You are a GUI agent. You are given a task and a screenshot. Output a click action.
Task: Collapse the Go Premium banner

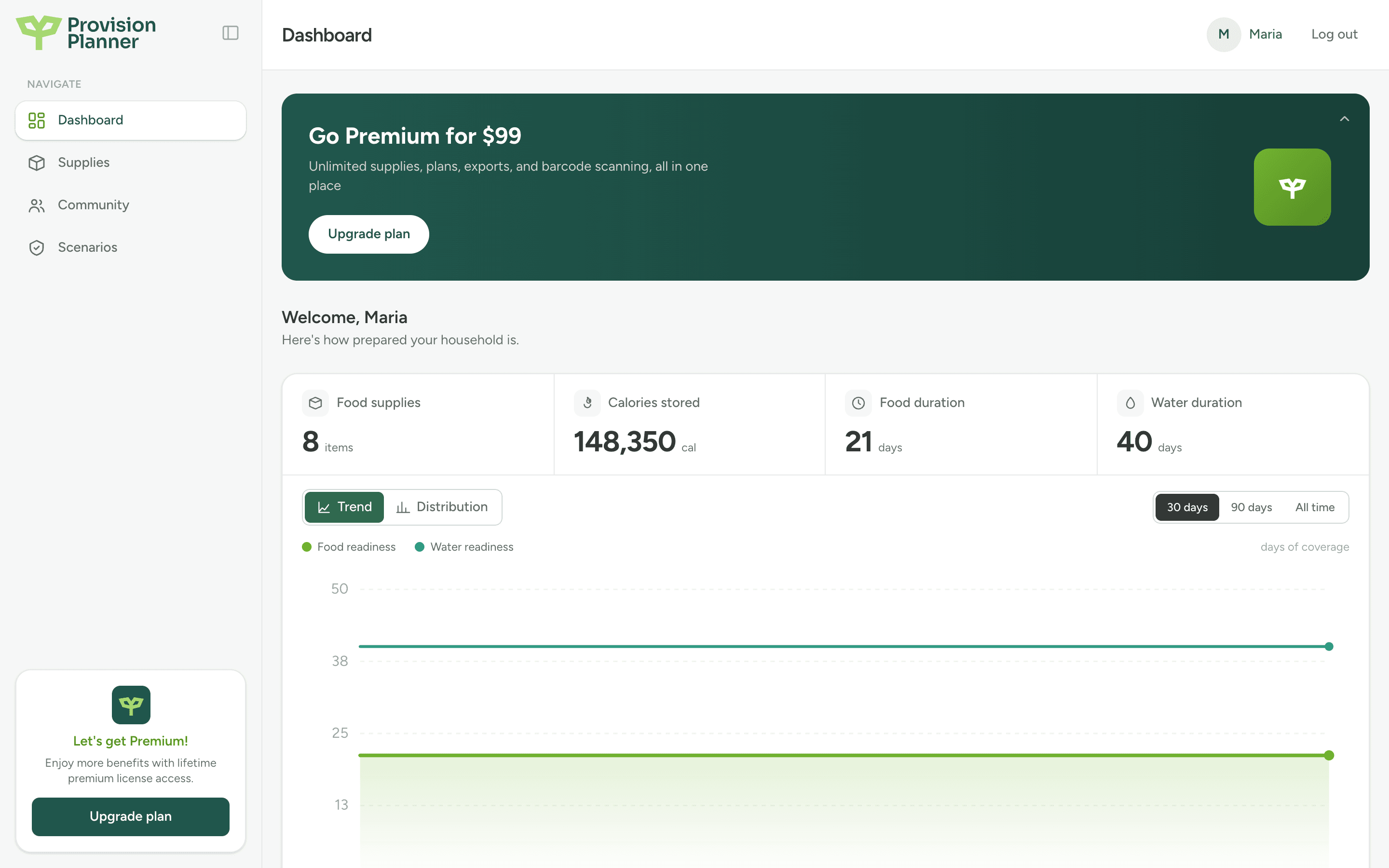1344,119
